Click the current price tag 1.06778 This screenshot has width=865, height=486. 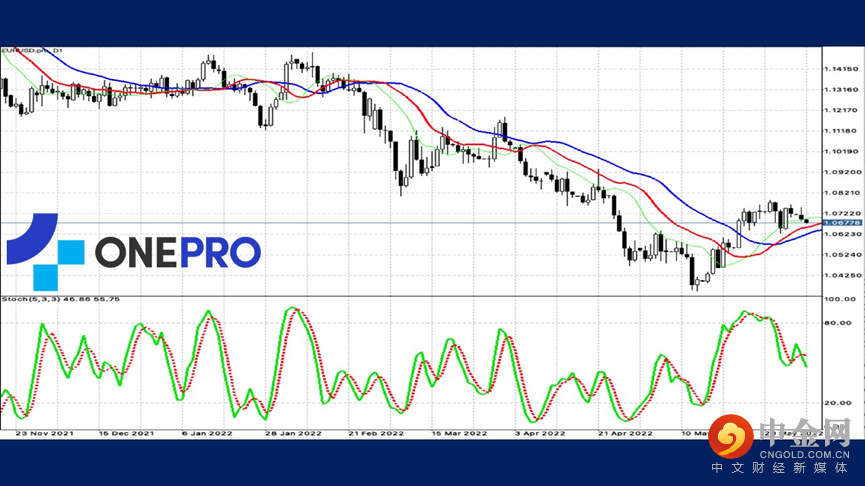[x=842, y=223]
